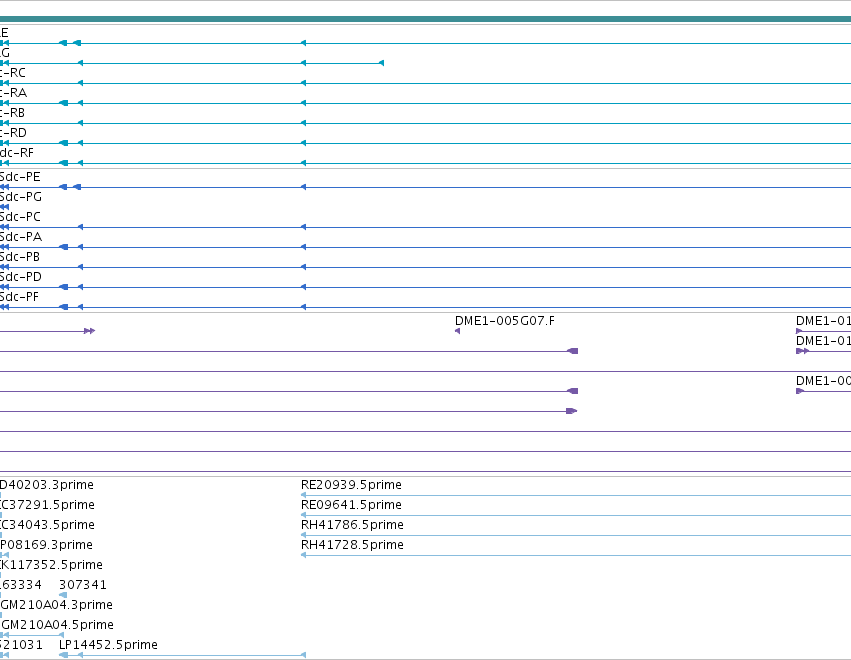Select the Sdc-PB label
The height and width of the screenshot is (660, 851).
(20, 257)
